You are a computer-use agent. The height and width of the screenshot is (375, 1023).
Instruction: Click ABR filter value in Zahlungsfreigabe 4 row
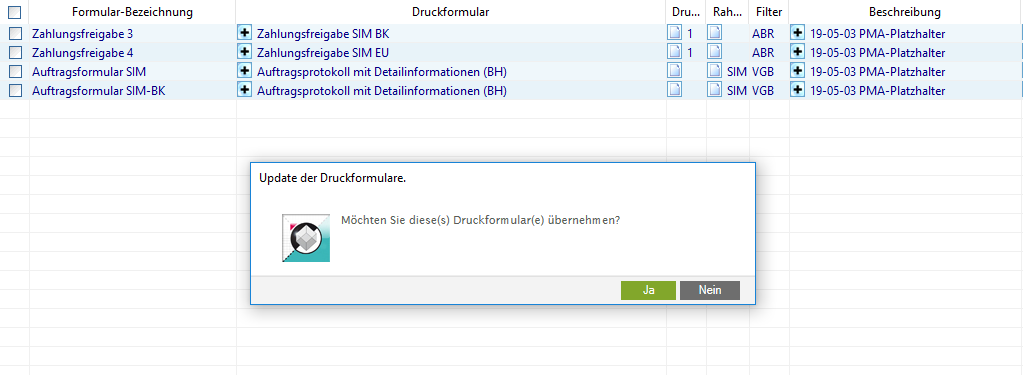pyautogui.click(x=763, y=53)
